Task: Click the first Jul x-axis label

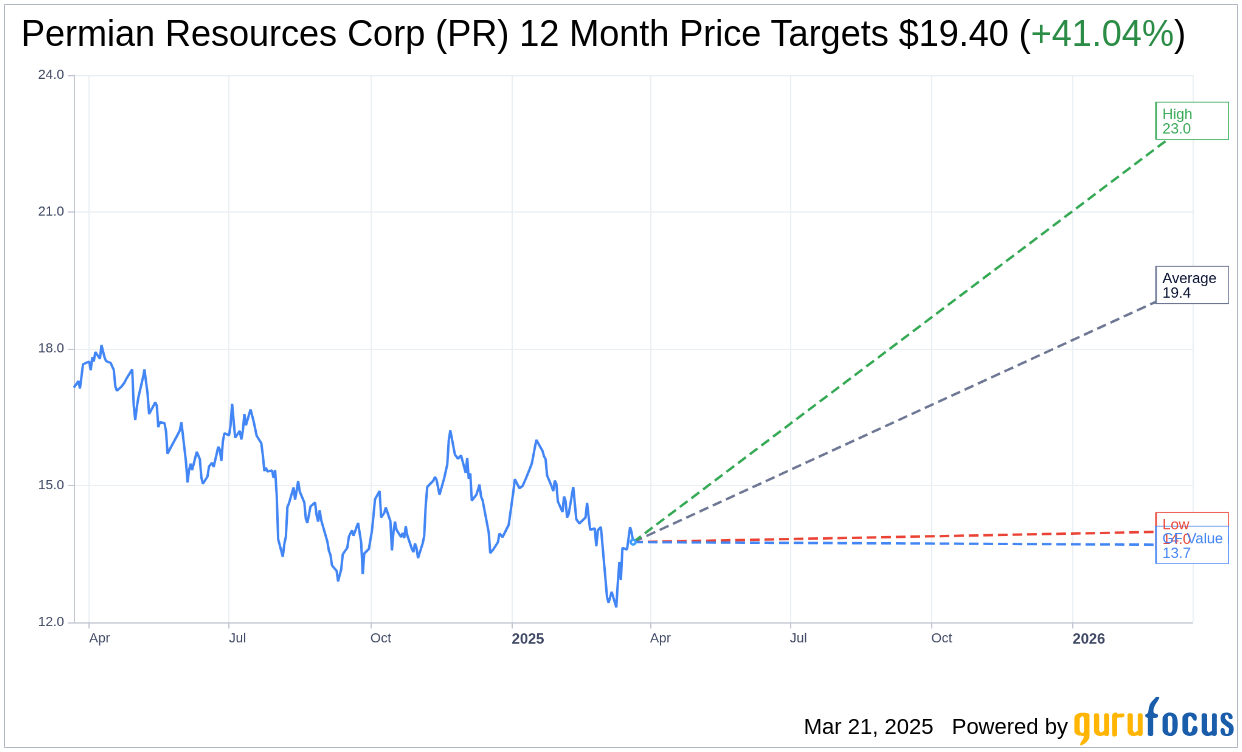Action: (237, 638)
